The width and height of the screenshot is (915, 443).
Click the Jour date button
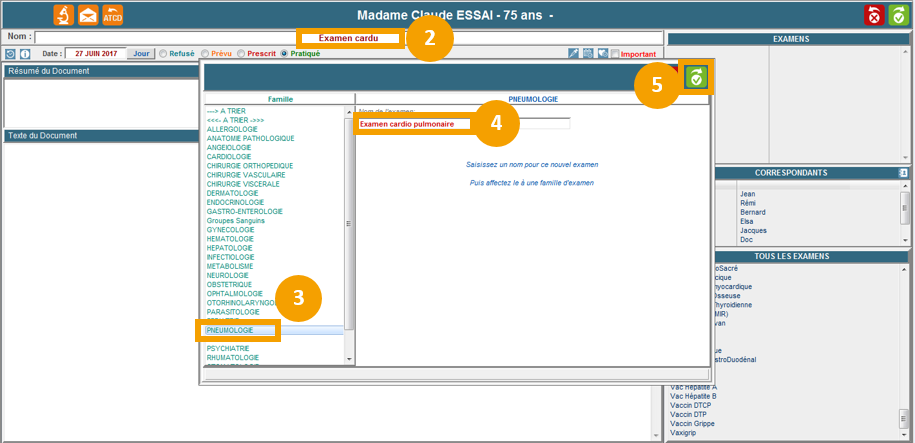coord(141,54)
